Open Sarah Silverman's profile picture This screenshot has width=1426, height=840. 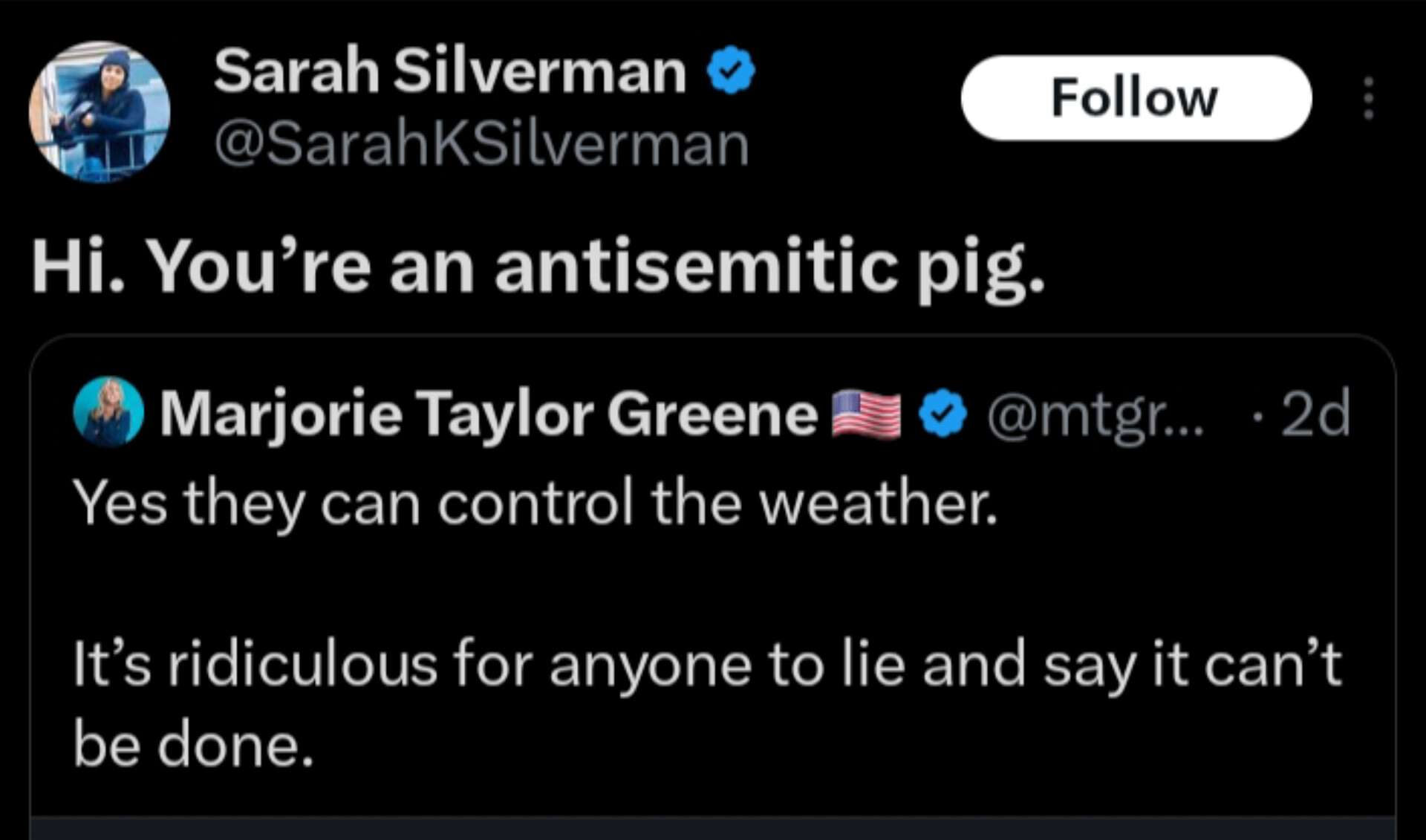(100, 112)
